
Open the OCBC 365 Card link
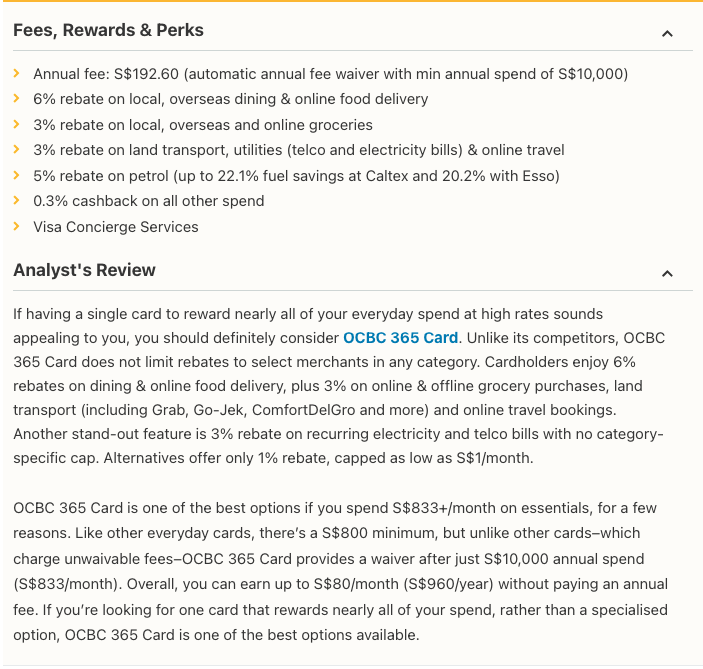click(400, 338)
